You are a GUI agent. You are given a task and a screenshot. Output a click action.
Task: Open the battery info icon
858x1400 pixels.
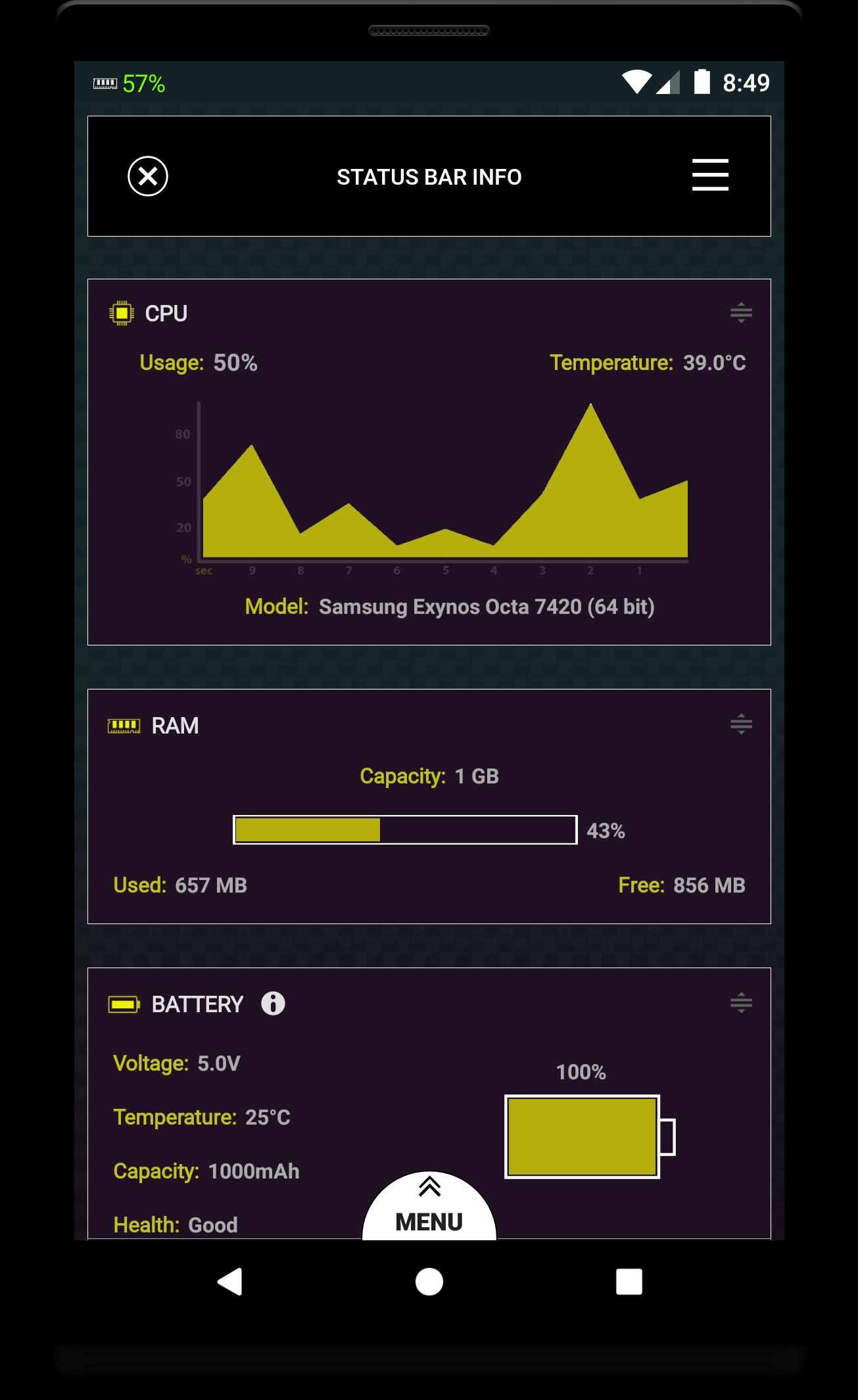point(273,1004)
